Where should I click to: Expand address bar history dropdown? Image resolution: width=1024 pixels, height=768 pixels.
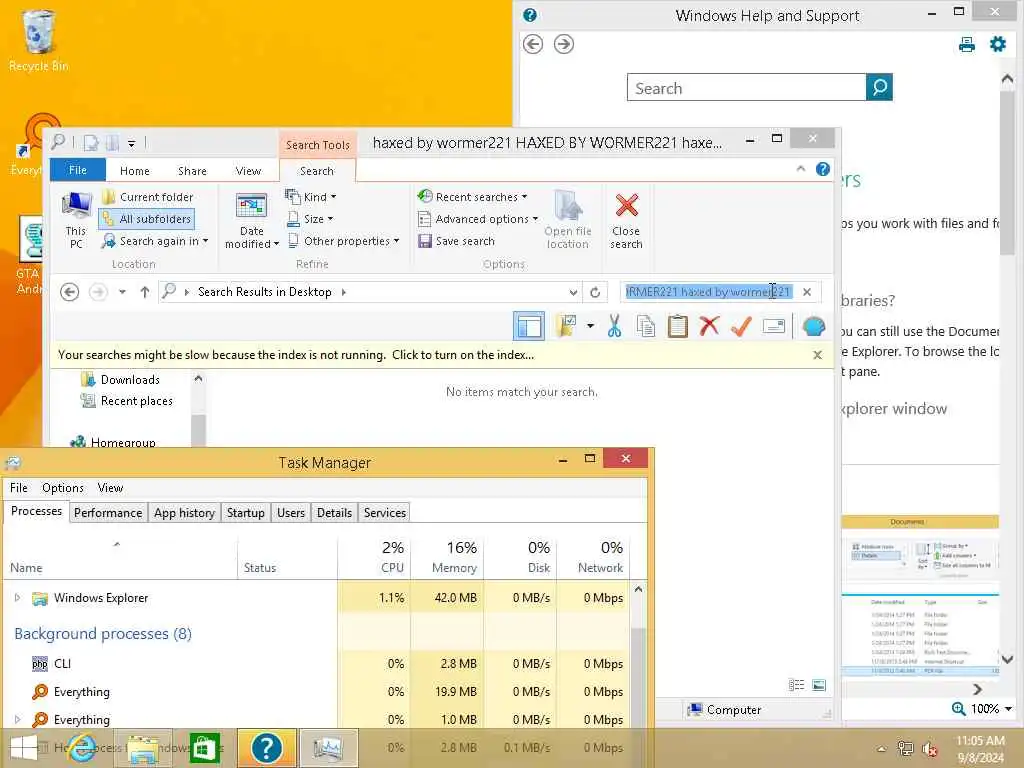click(573, 292)
